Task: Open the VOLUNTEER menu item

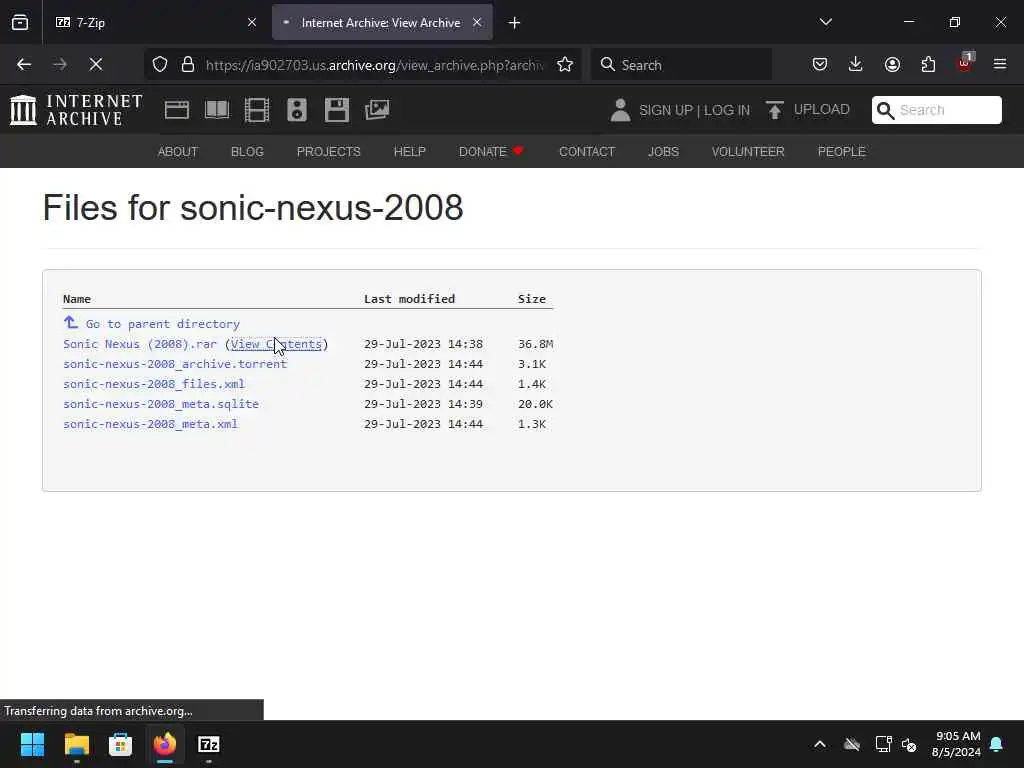Action: tap(748, 152)
